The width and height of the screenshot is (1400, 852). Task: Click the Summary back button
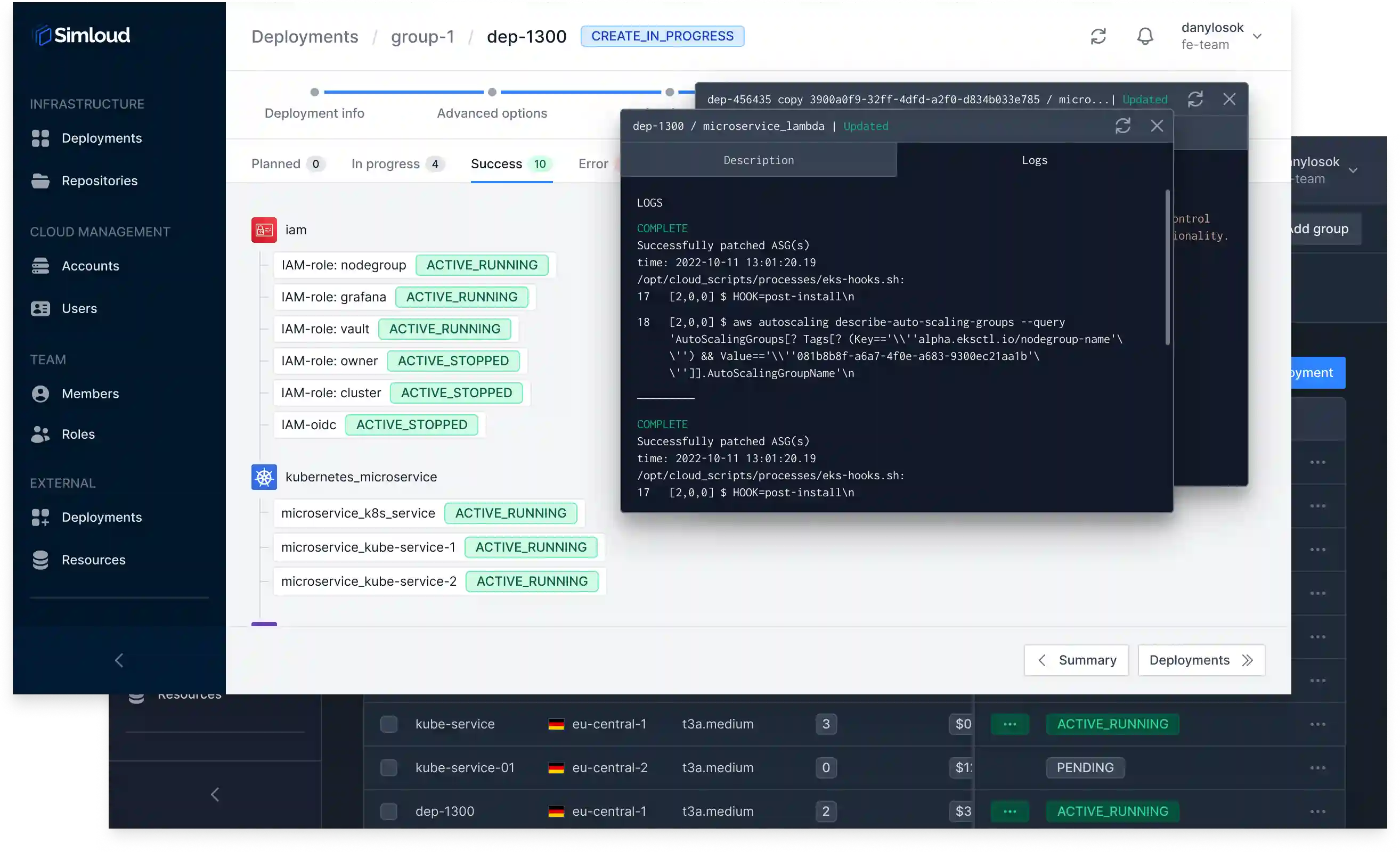click(1076, 660)
